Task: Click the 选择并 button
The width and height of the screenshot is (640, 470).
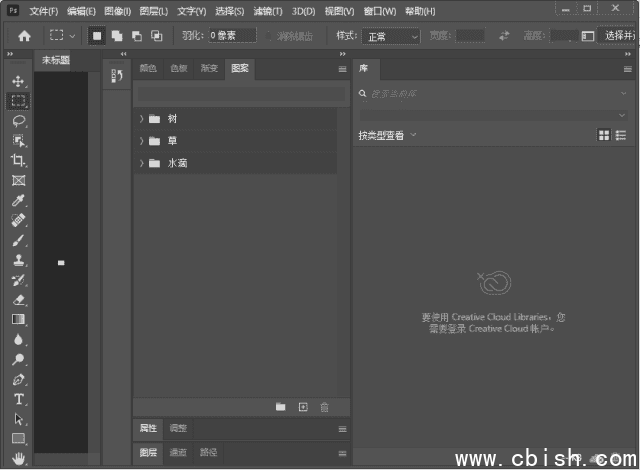Action: (617, 36)
